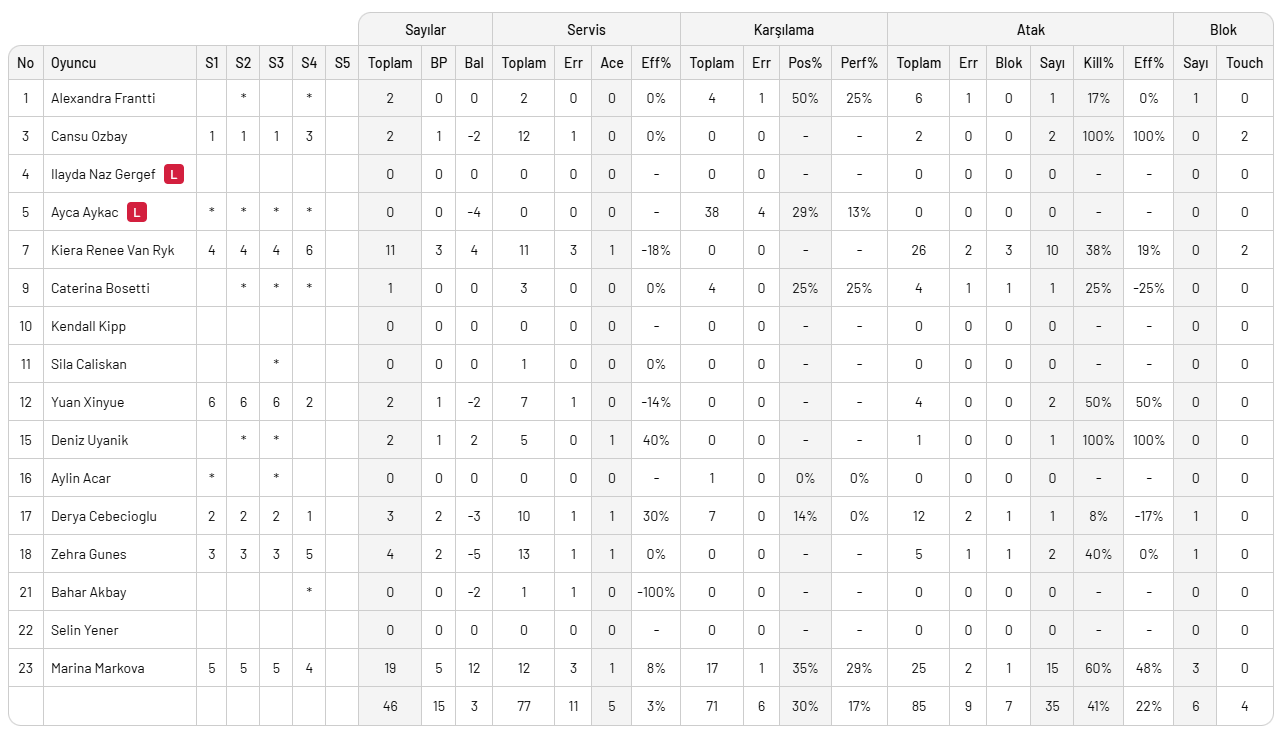Click the Yuan Xinyue player name
Image resolution: width=1283 pixels, height=731 pixels.
coord(88,403)
